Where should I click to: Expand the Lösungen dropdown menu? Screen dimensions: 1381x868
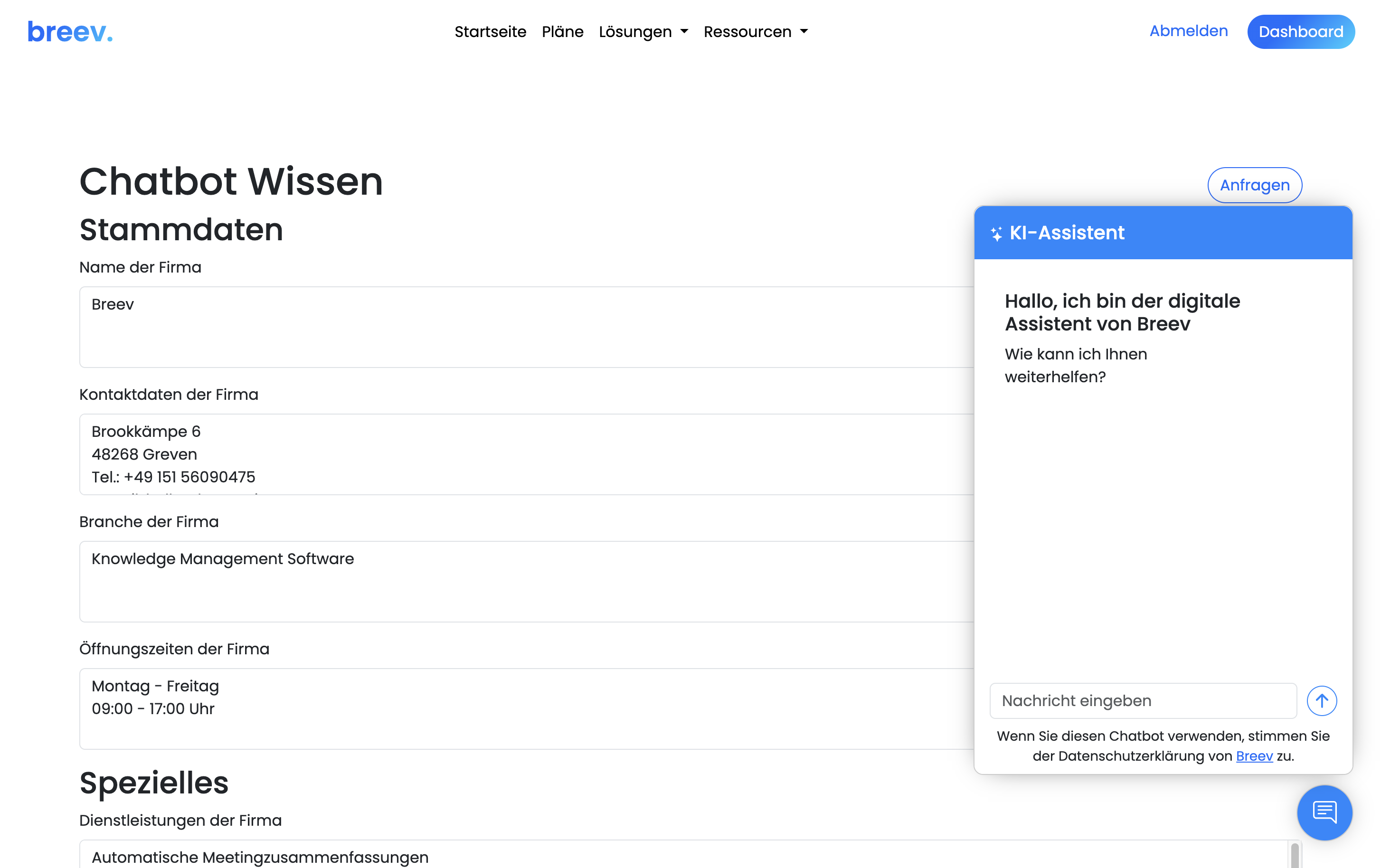[x=643, y=31]
